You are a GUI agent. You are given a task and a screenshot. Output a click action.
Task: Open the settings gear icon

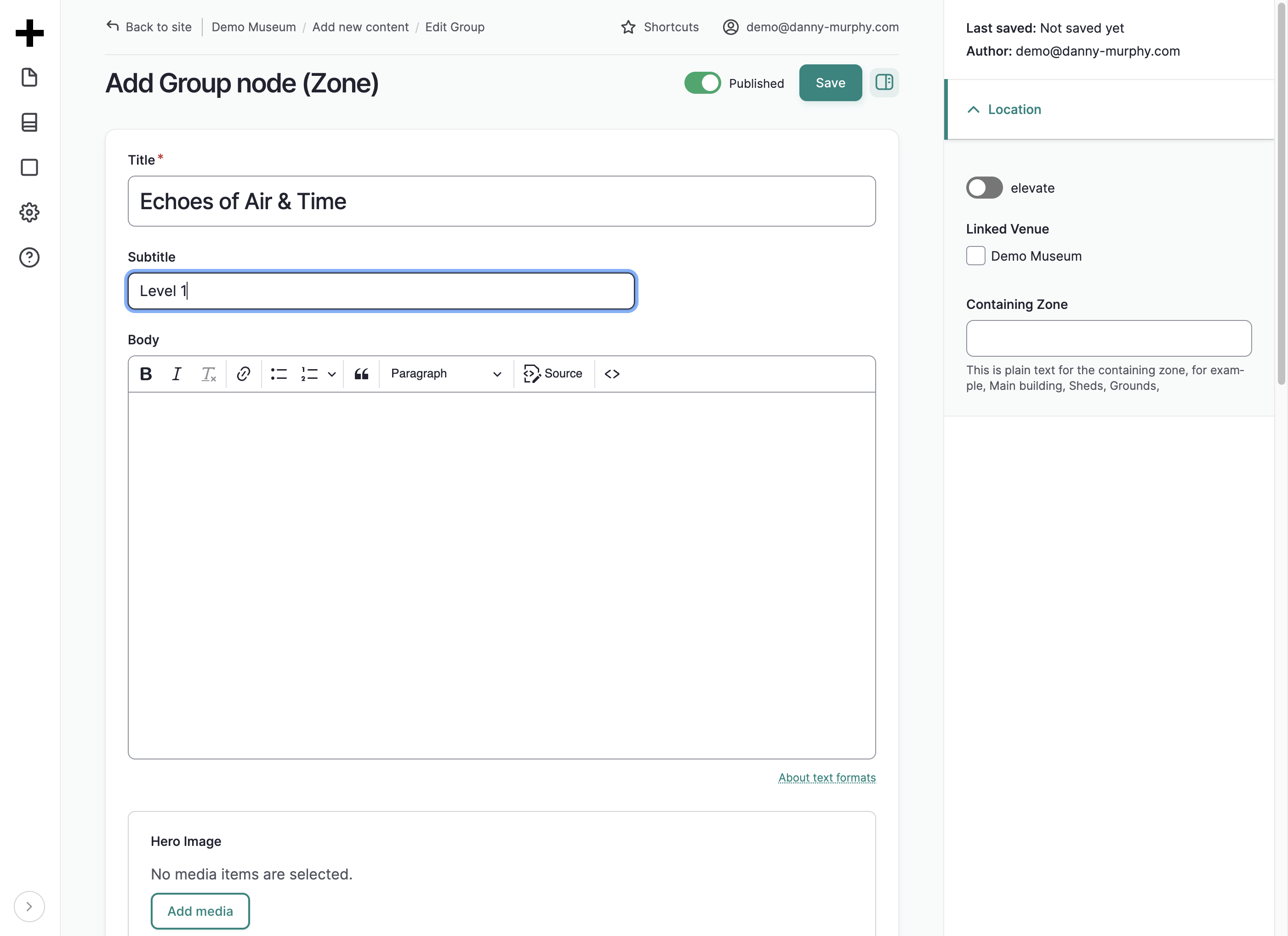coord(29,212)
